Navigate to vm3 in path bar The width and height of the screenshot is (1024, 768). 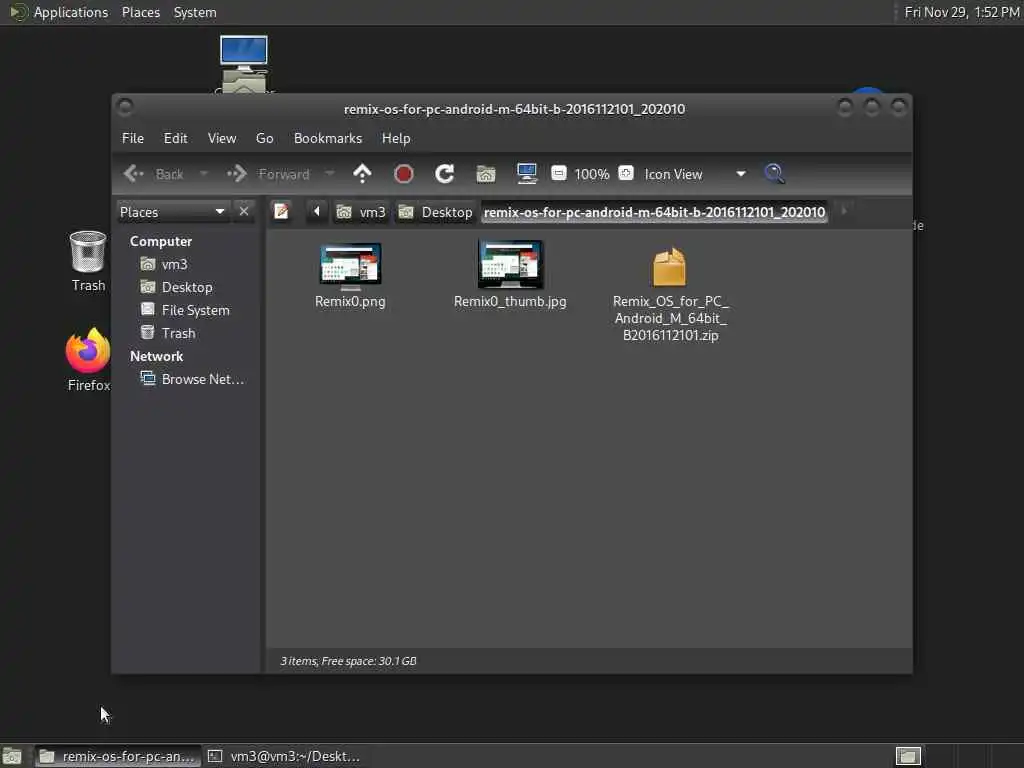(362, 212)
